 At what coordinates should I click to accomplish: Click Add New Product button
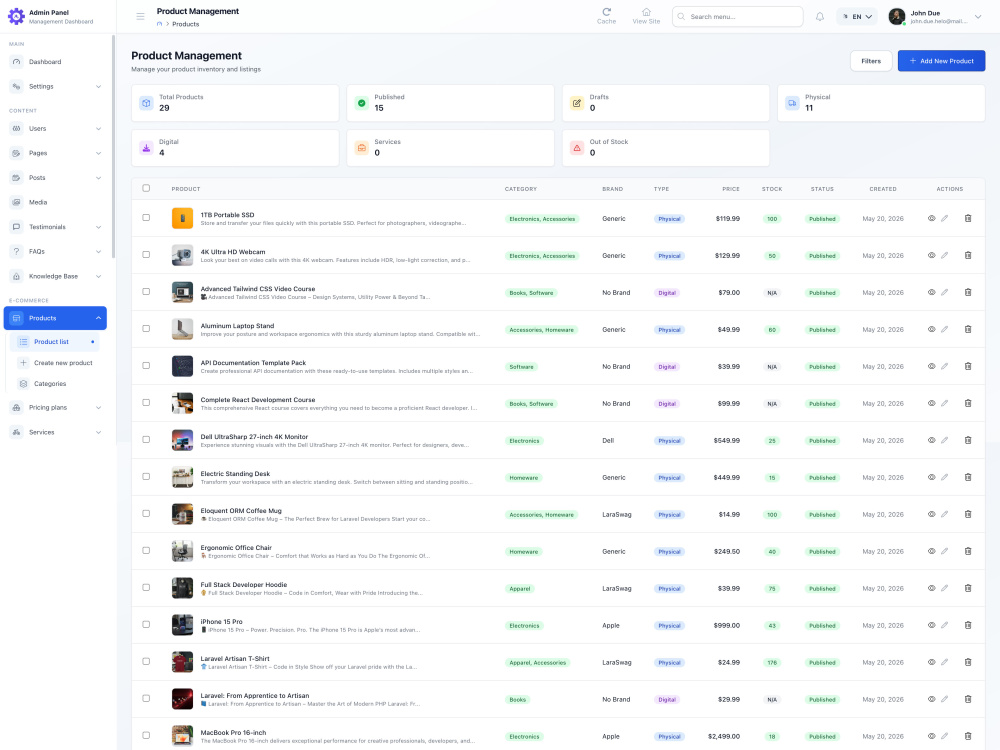click(x=941, y=61)
